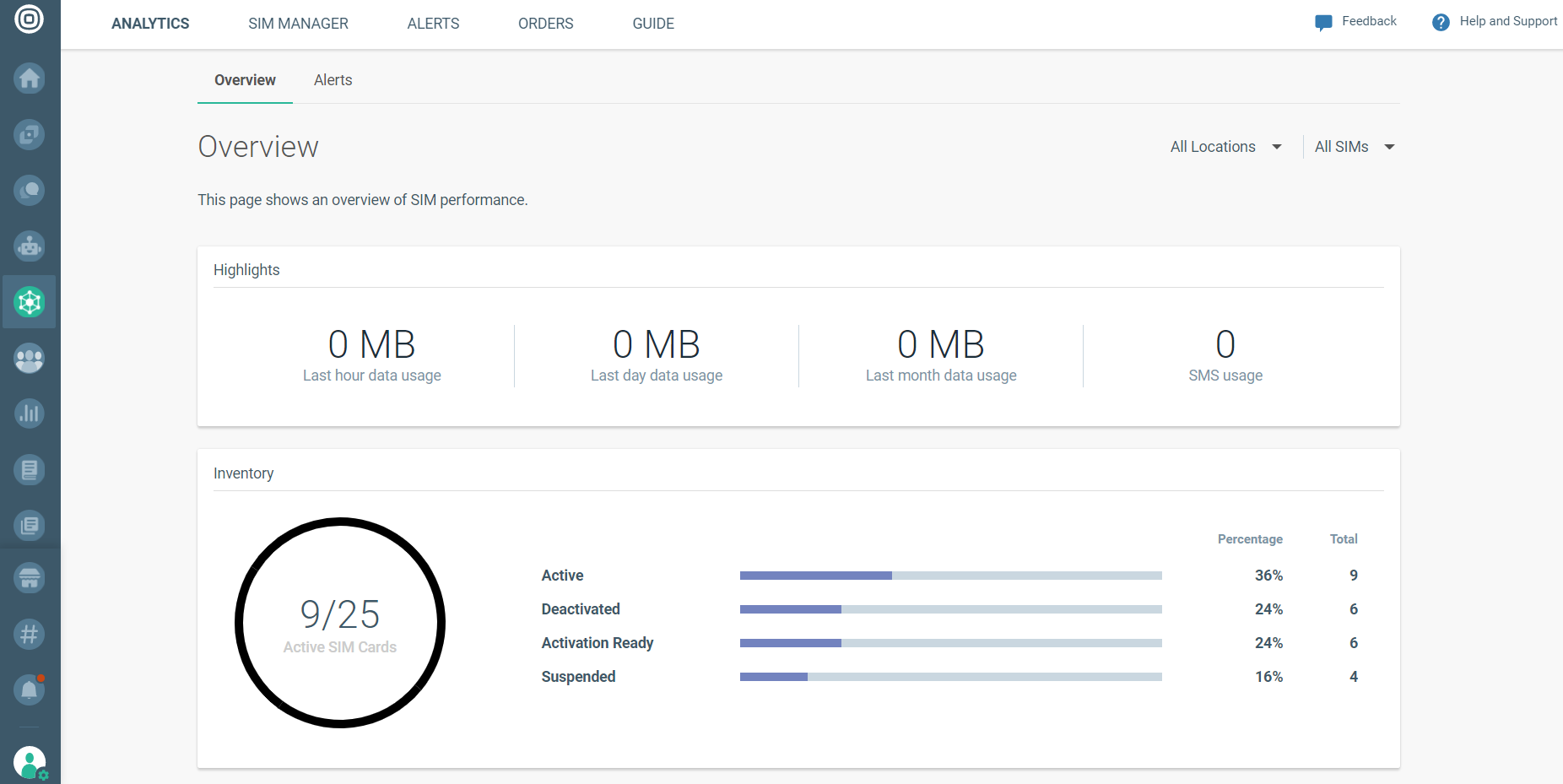Expand the All SIMs dropdown

point(1354,147)
